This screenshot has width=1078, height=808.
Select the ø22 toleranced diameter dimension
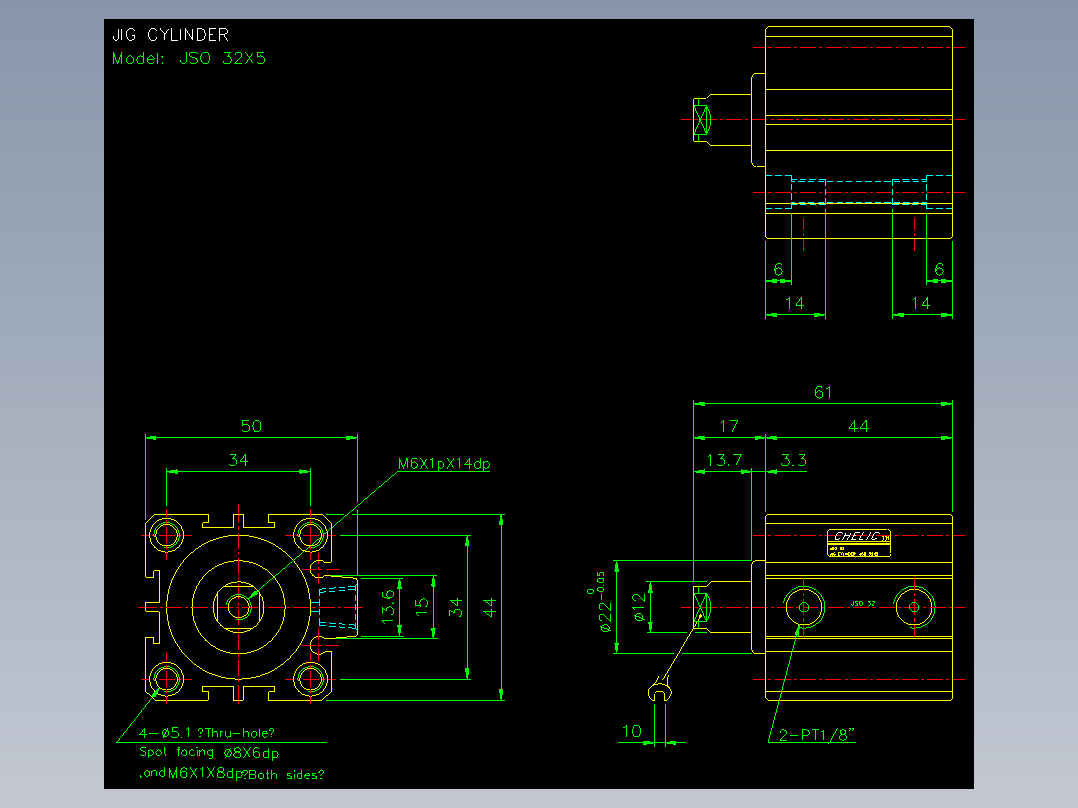pos(600,601)
